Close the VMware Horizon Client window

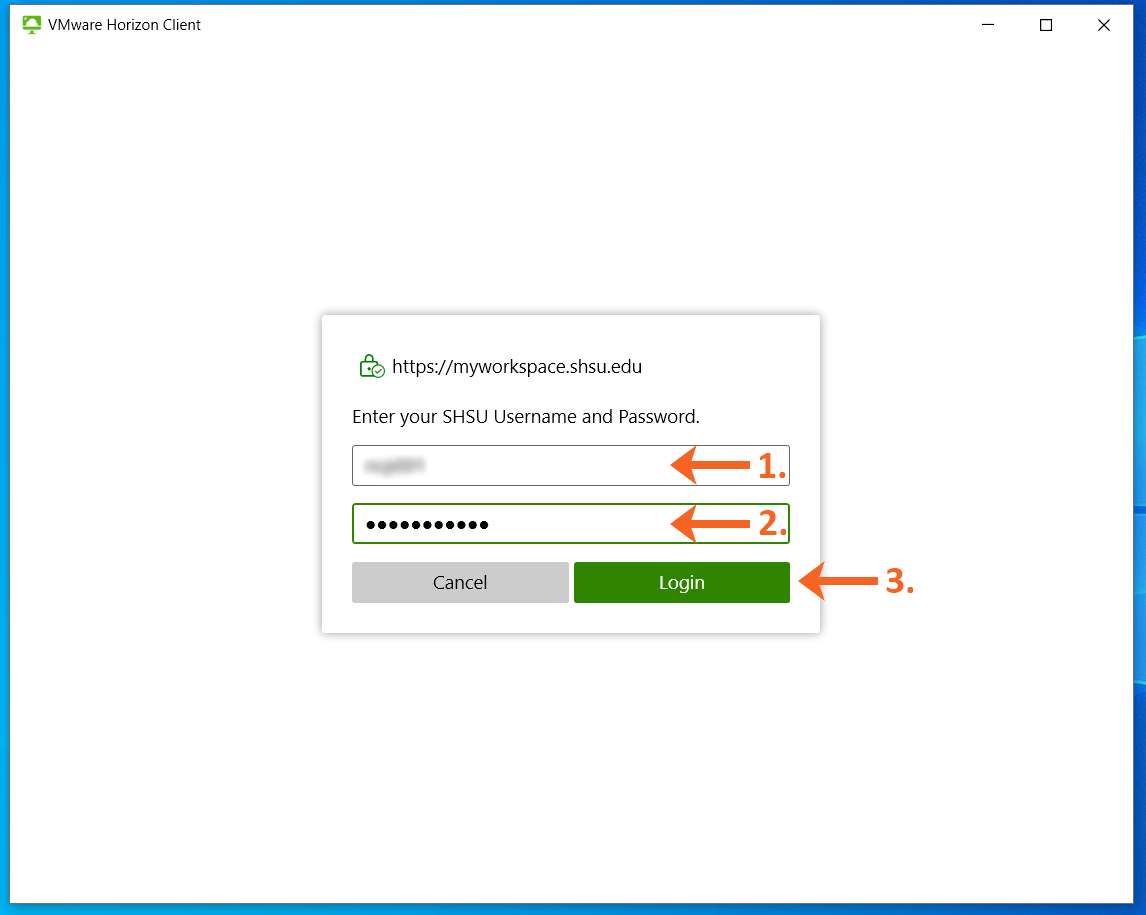tap(1103, 24)
